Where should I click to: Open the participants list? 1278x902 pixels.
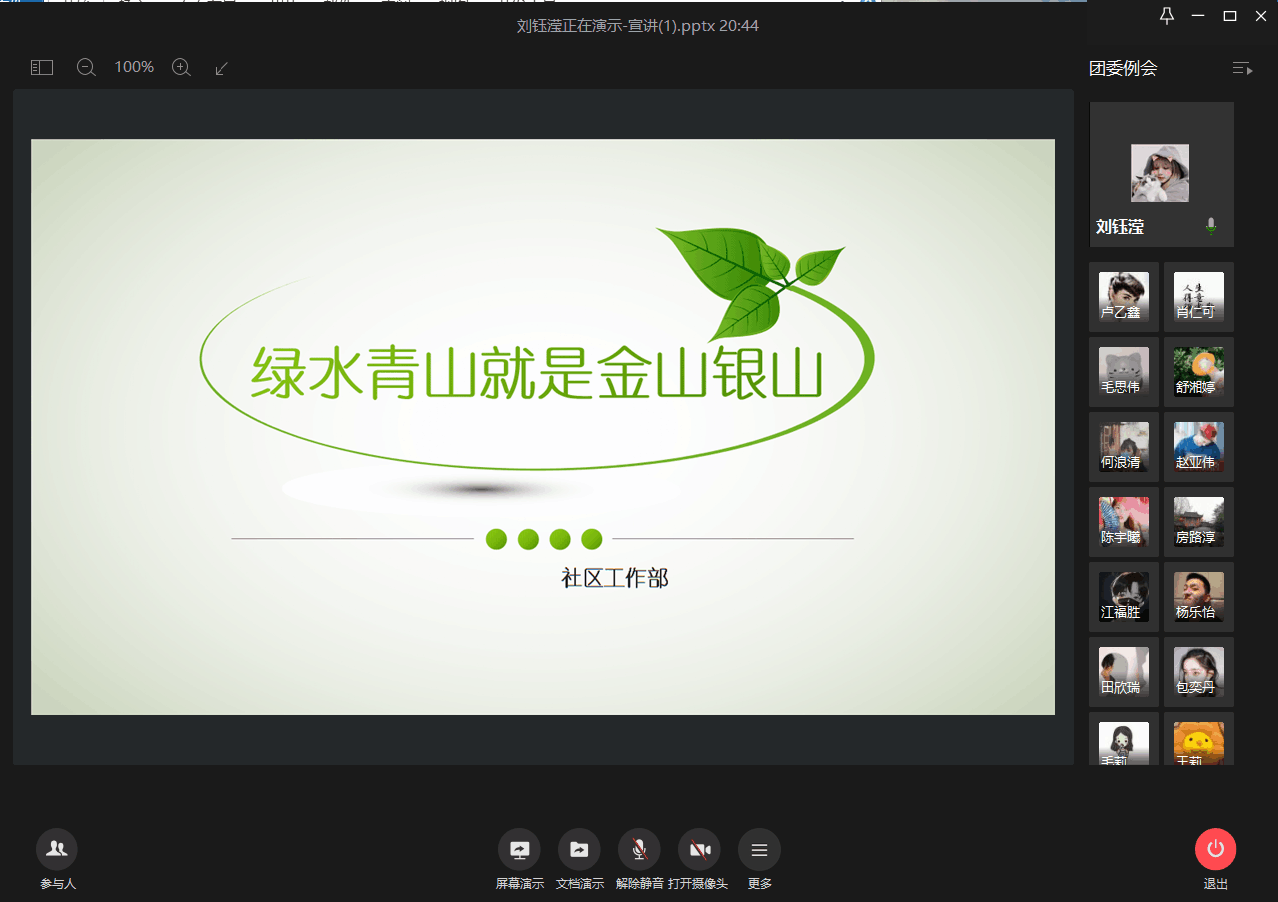coord(57,850)
